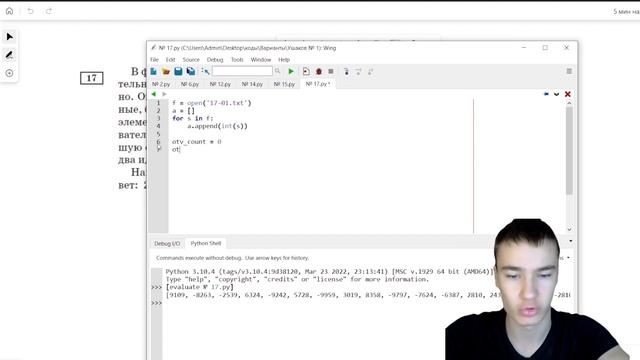Save all files with the double-disk icon

click(x=191, y=71)
